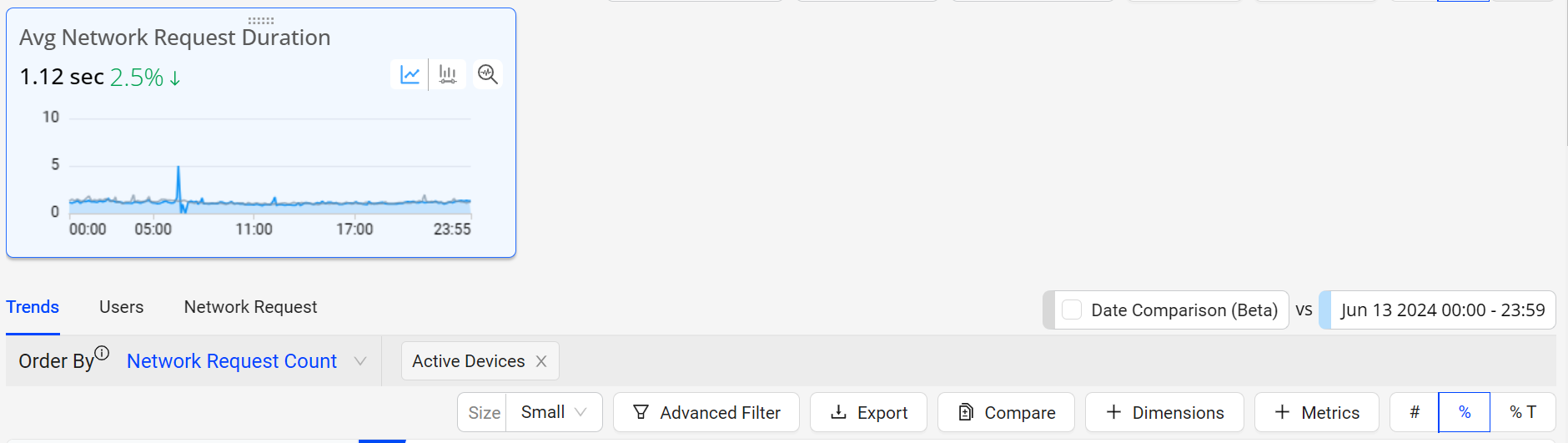Viewport: 1568px width, 443px height.
Task: Open the Jun 13 2024 date range picker
Action: [1442, 310]
